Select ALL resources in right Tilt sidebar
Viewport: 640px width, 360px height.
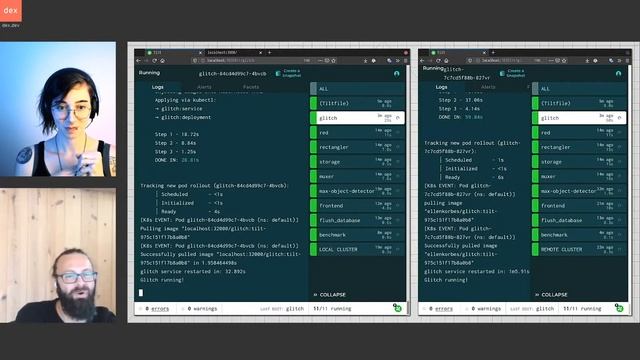click(579, 89)
